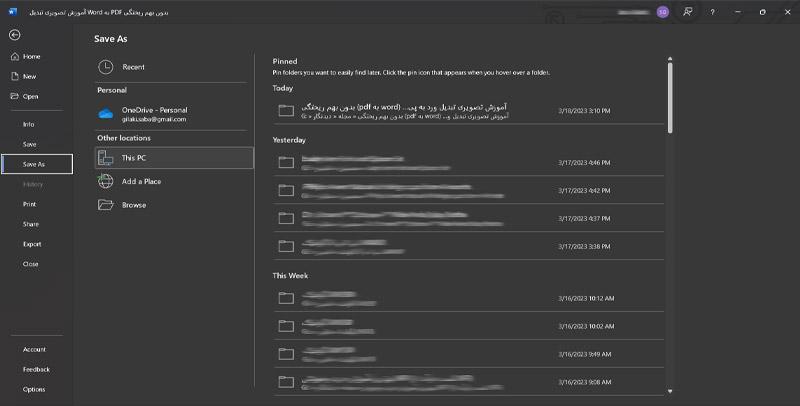Click the New document icon
Screen dimensions: 800x406
(14, 76)
